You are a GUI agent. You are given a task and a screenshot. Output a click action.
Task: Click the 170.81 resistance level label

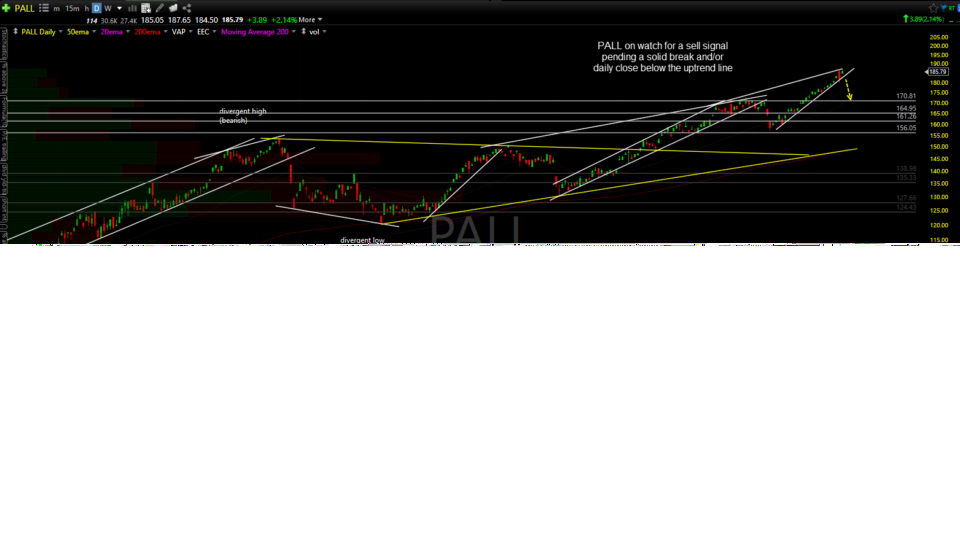point(906,96)
